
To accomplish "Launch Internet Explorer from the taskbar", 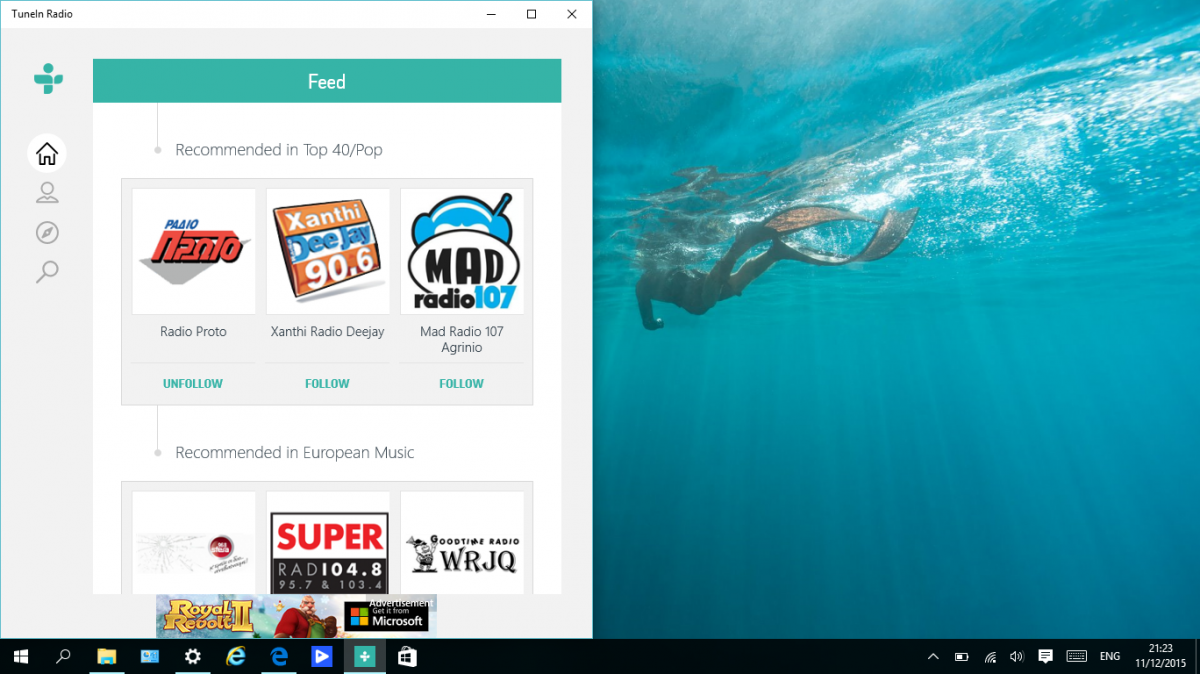I will click(x=236, y=657).
